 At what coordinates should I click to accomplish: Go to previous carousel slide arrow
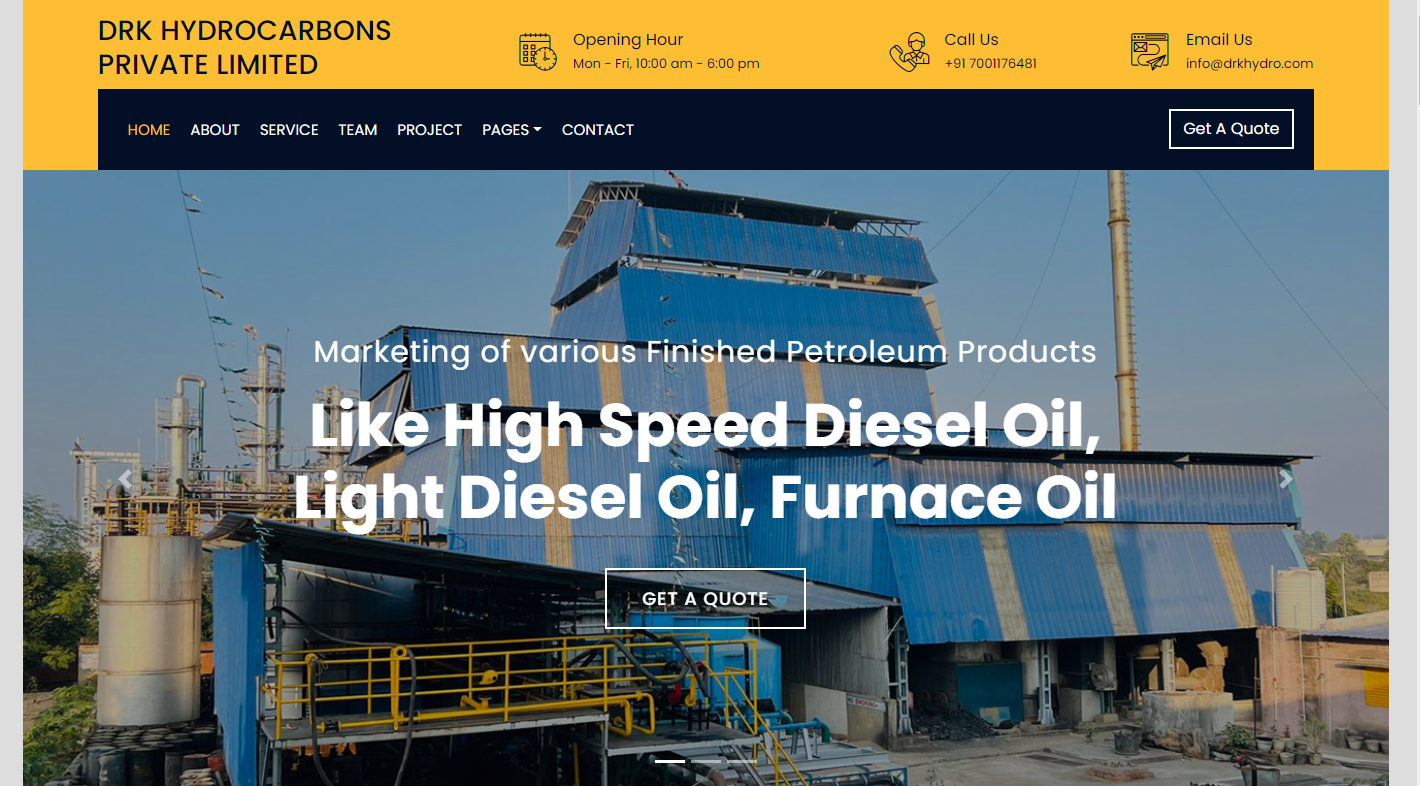tap(125, 479)
